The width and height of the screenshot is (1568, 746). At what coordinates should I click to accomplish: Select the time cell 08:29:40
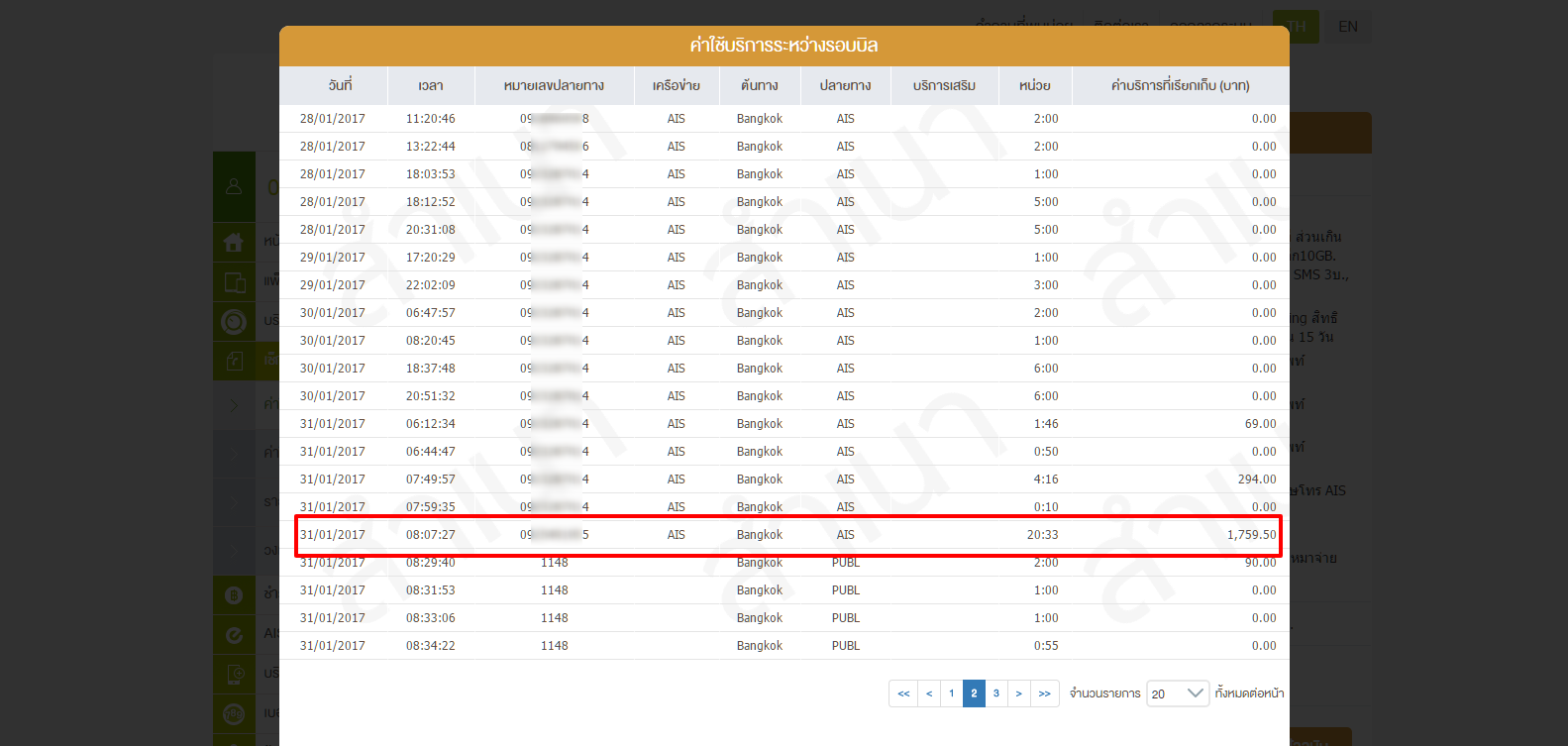click(x=431, y=563)
